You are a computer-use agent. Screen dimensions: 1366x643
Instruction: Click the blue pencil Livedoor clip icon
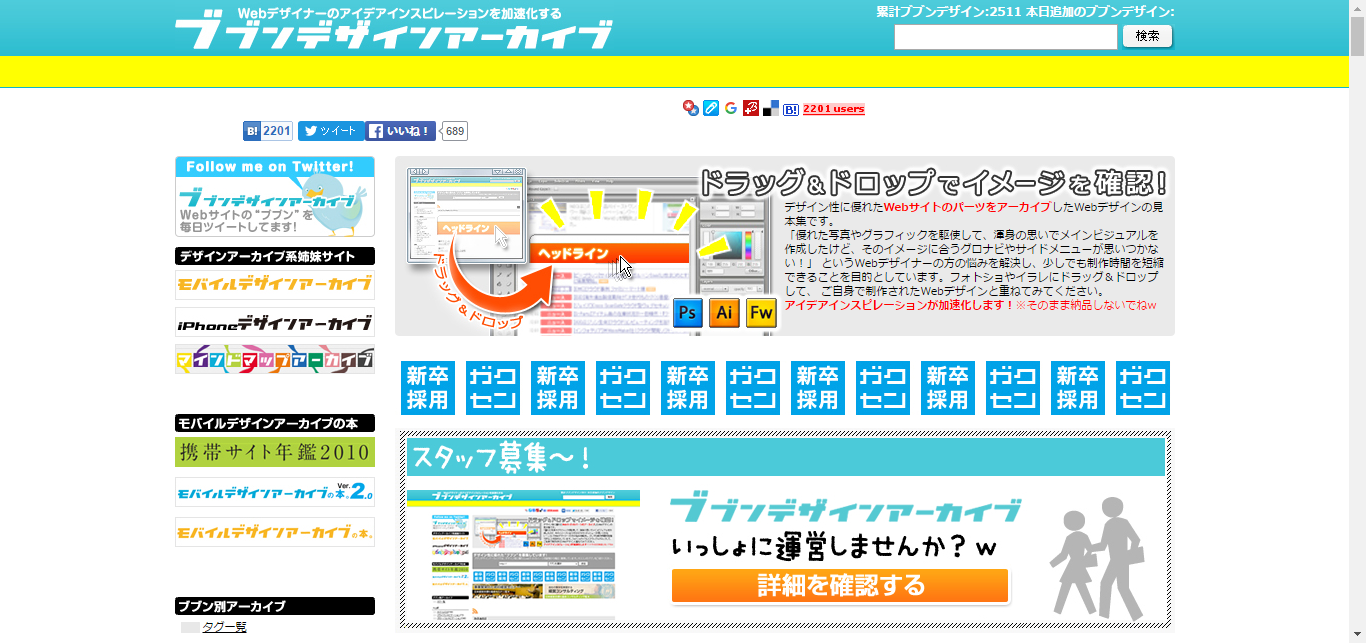tap(711, 108)
